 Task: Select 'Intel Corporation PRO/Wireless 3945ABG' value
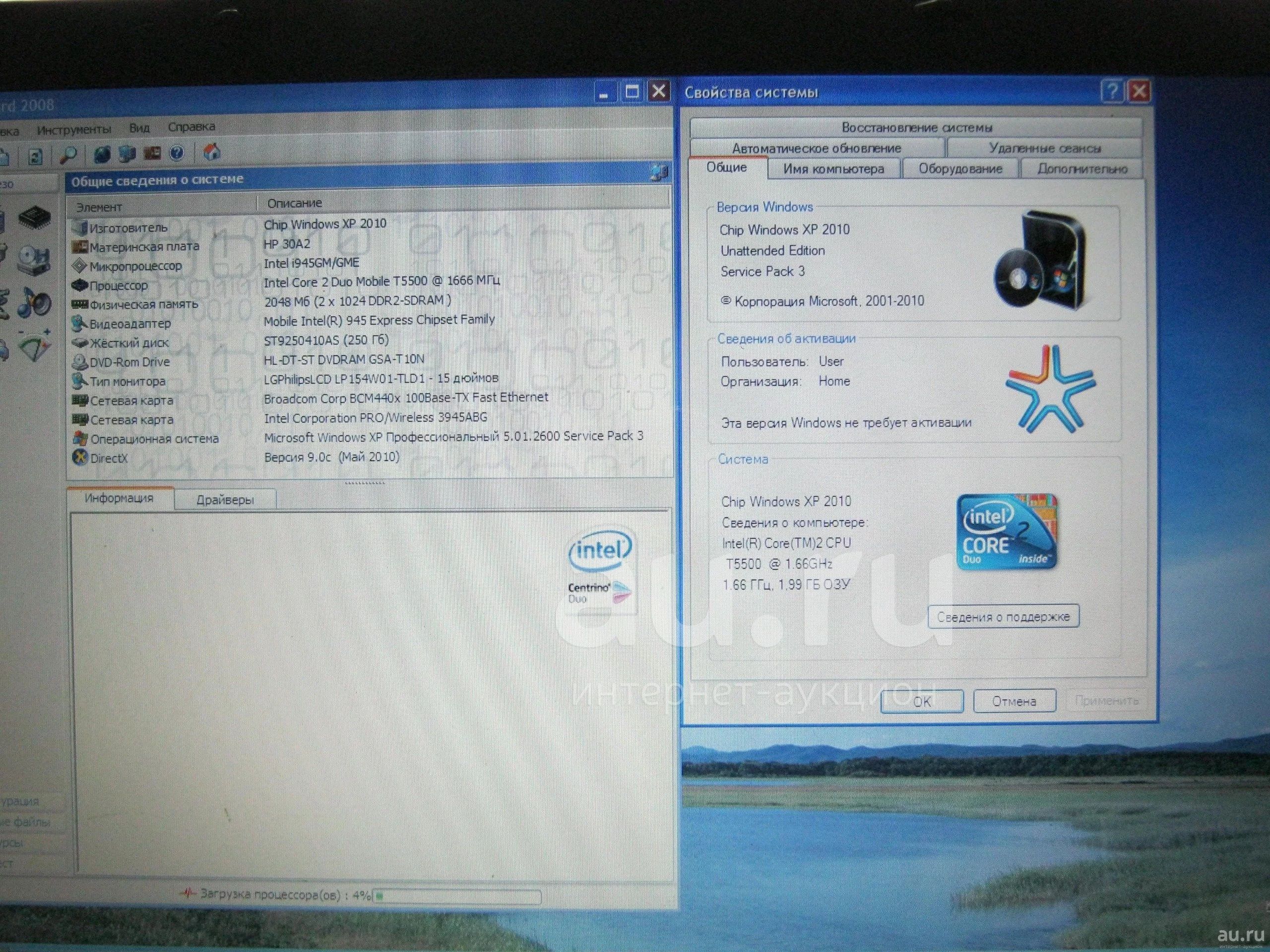point(376,418)
